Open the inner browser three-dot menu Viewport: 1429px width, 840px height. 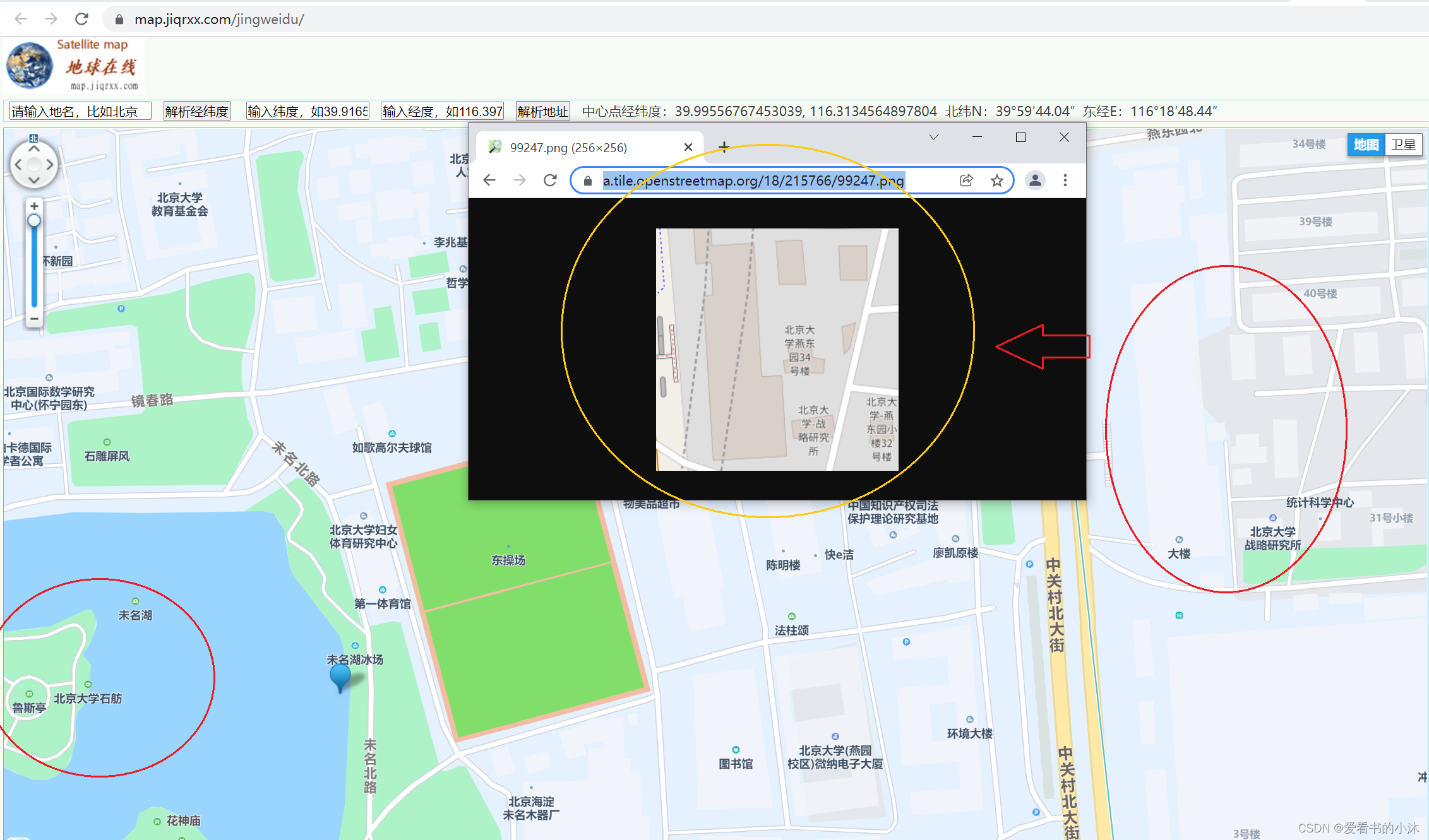click(x=1065, y=180)
